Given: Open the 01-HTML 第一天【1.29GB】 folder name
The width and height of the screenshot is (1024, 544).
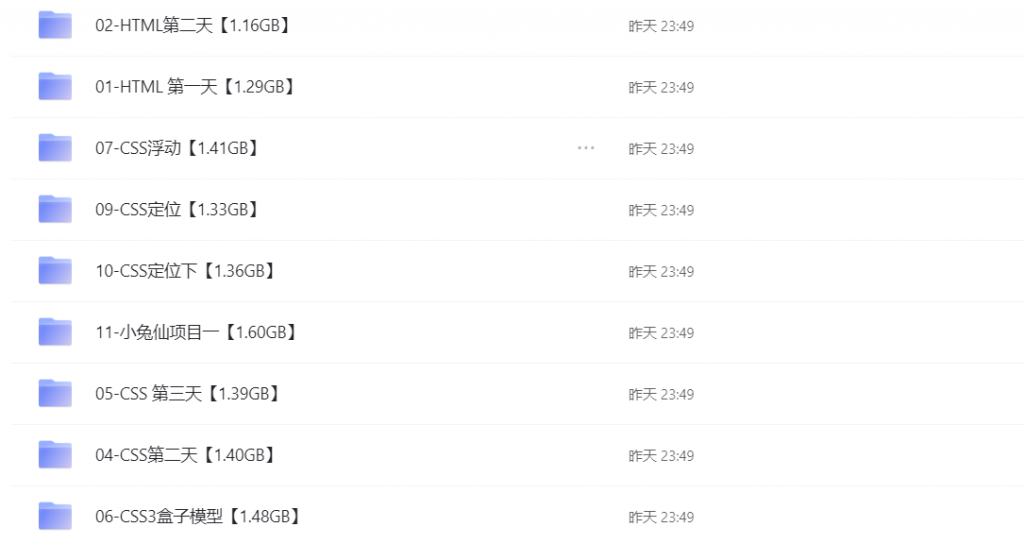Looking at the screenshot, I should [x=196, y=87].
